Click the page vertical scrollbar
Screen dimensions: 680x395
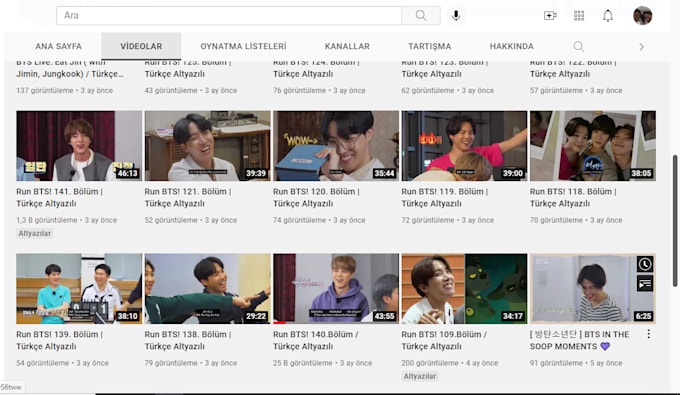[x=675, y=220]
